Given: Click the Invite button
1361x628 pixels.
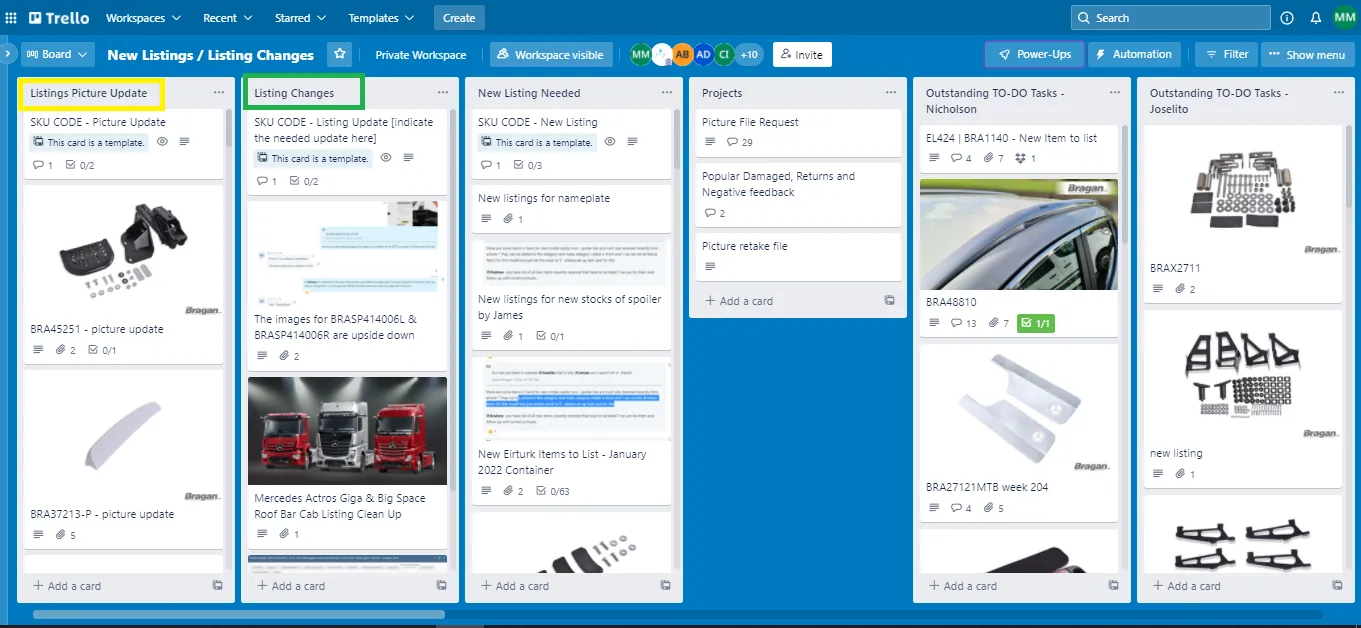Looking at the screenshot, I should [802, 55].
